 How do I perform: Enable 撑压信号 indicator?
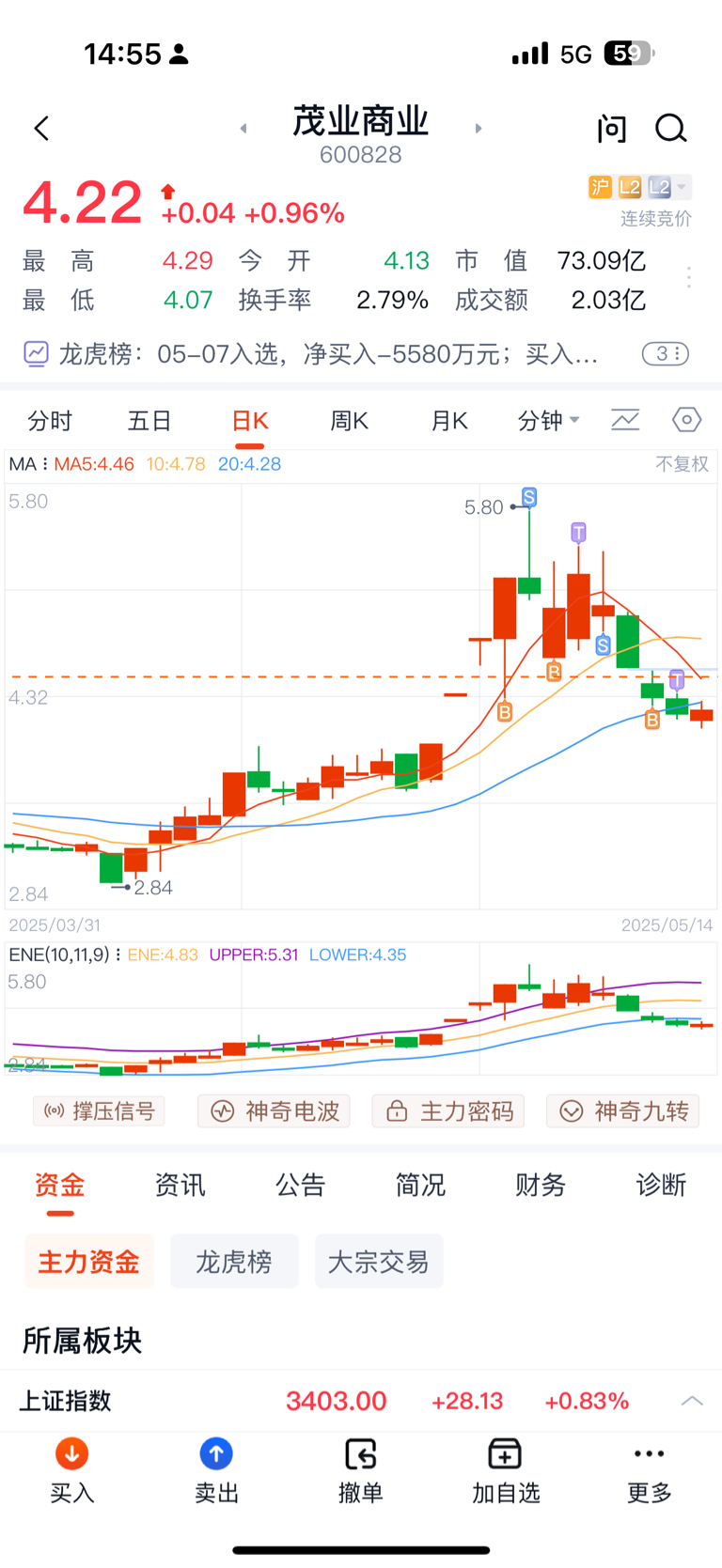click(x=99, y=1111)
